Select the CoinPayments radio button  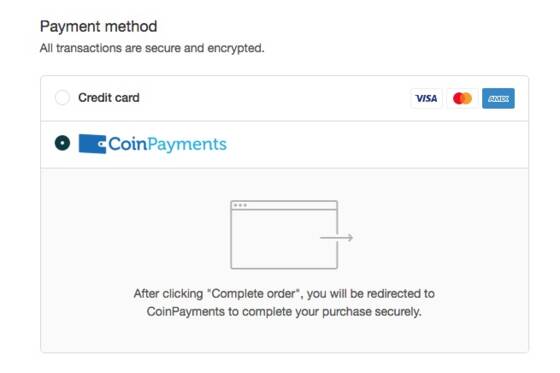tap(62, 143)
